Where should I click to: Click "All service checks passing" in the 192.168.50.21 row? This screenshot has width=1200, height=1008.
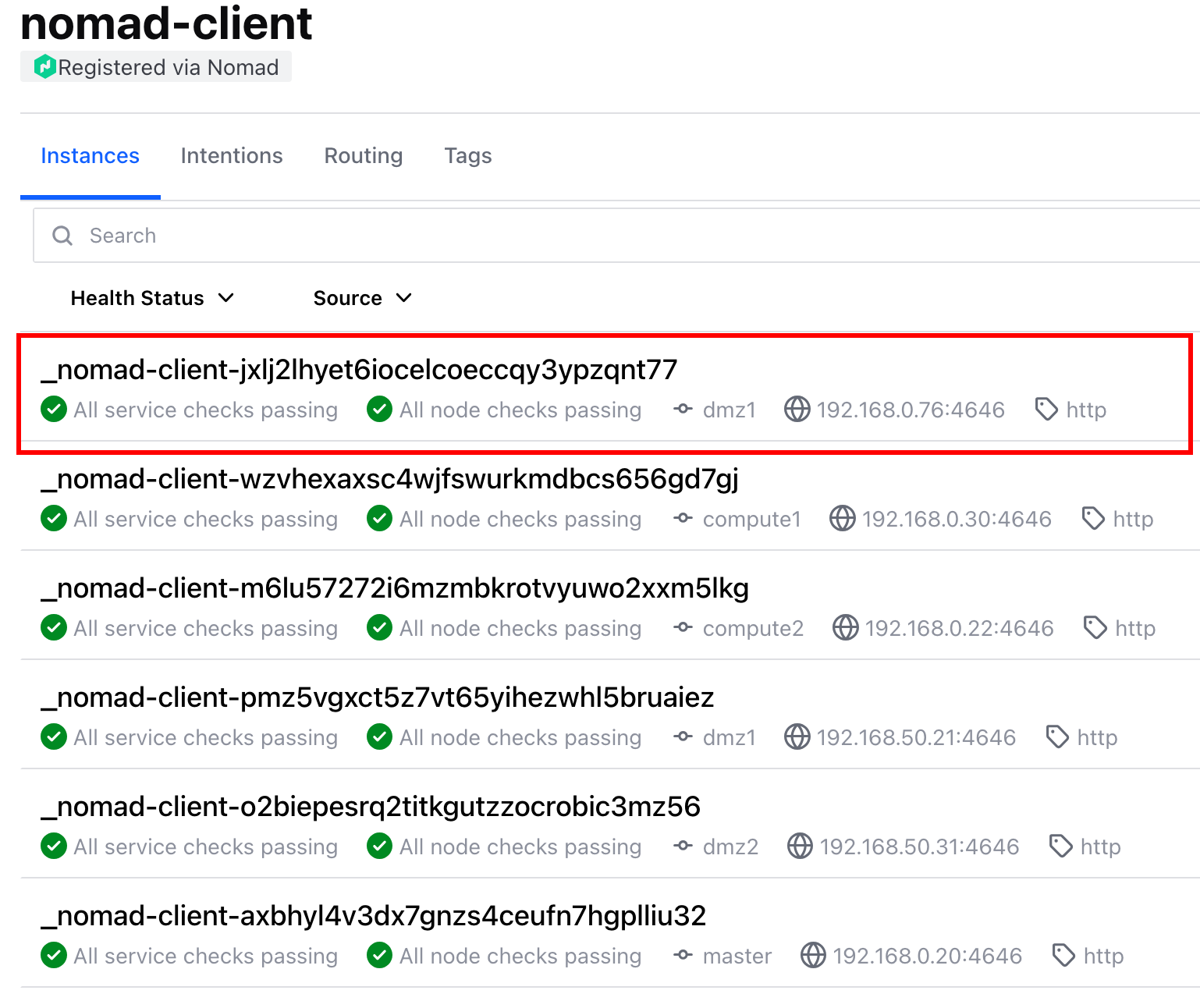[x=206, y=737]
